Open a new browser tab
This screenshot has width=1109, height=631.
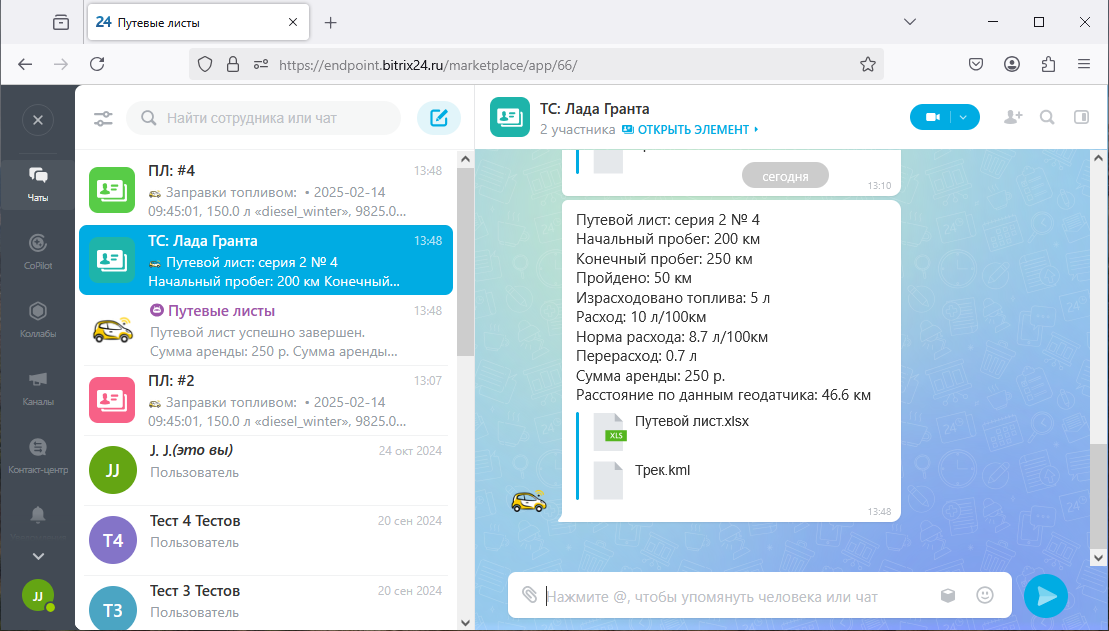(330, 23)
